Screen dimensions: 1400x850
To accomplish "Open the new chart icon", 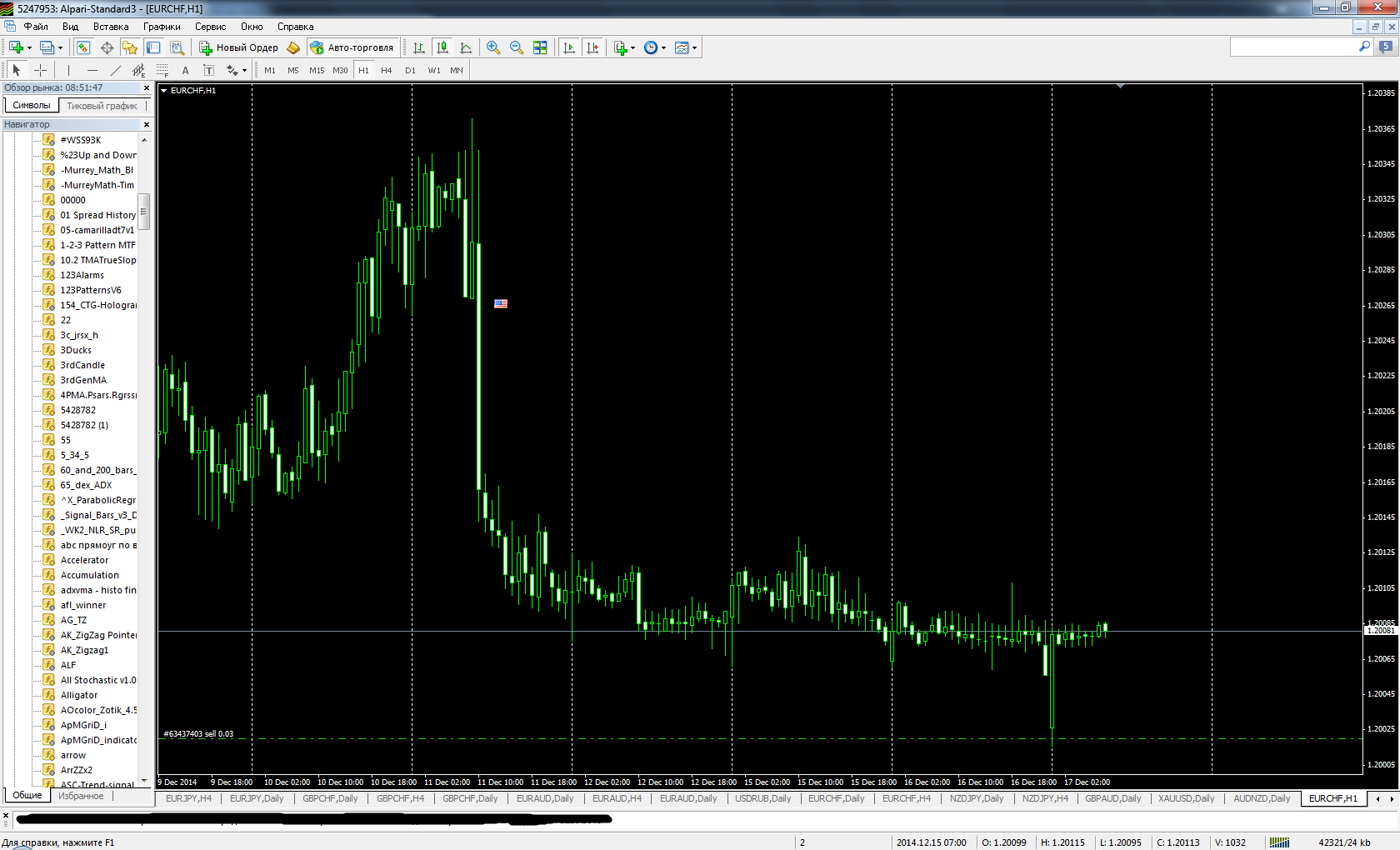I will (x=16, y=47).
